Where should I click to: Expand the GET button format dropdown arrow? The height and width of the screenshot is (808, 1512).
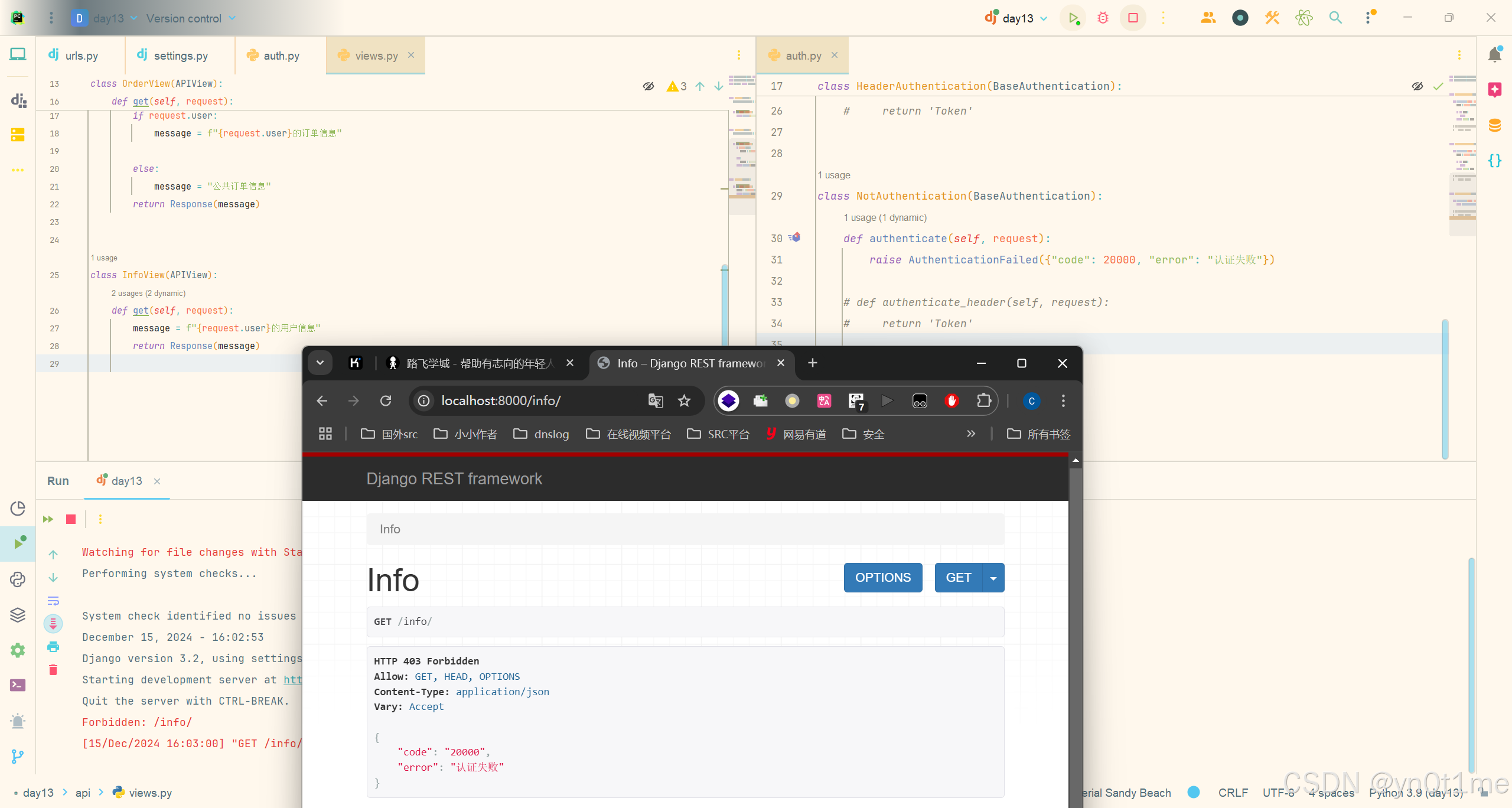tap(993, 578)
